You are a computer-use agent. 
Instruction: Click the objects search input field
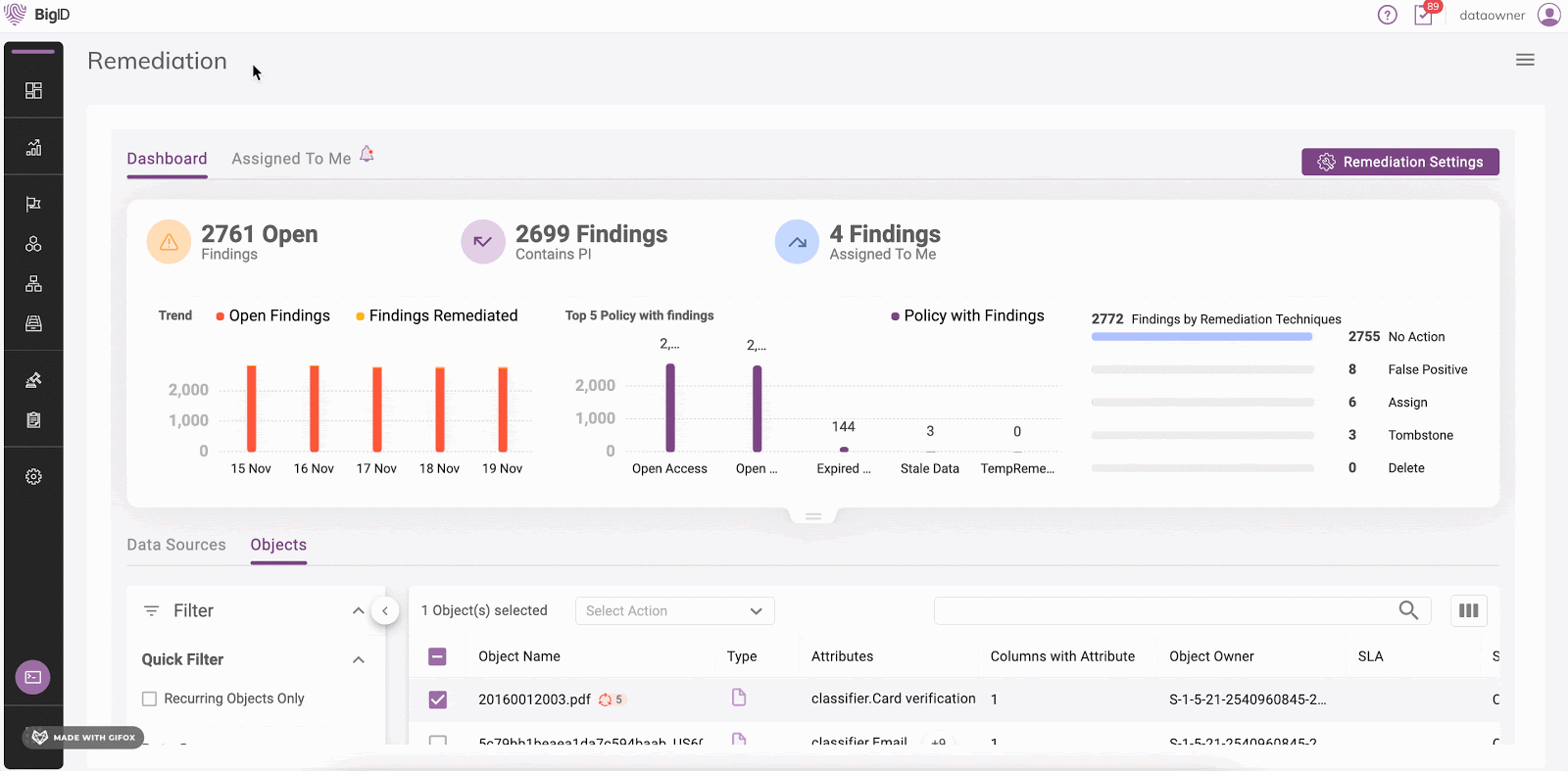point(1161,610)
